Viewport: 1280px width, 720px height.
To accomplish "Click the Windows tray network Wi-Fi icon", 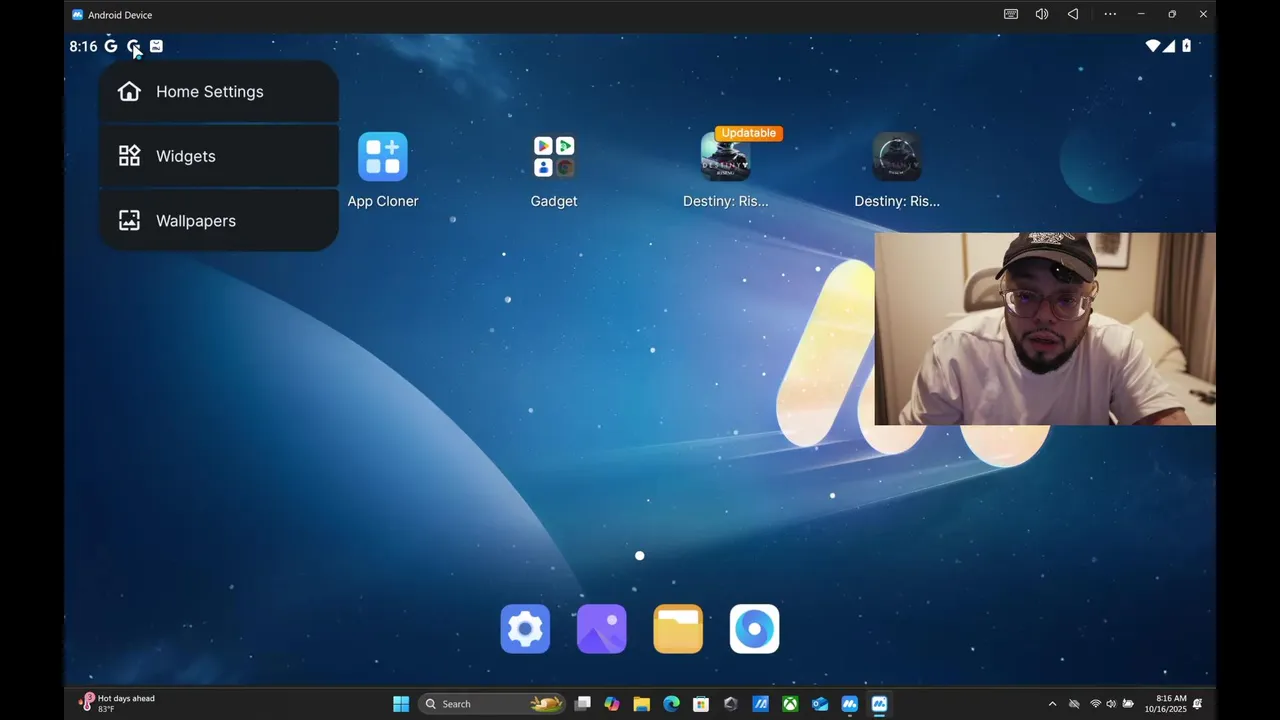I will (x=1095, y=704).
